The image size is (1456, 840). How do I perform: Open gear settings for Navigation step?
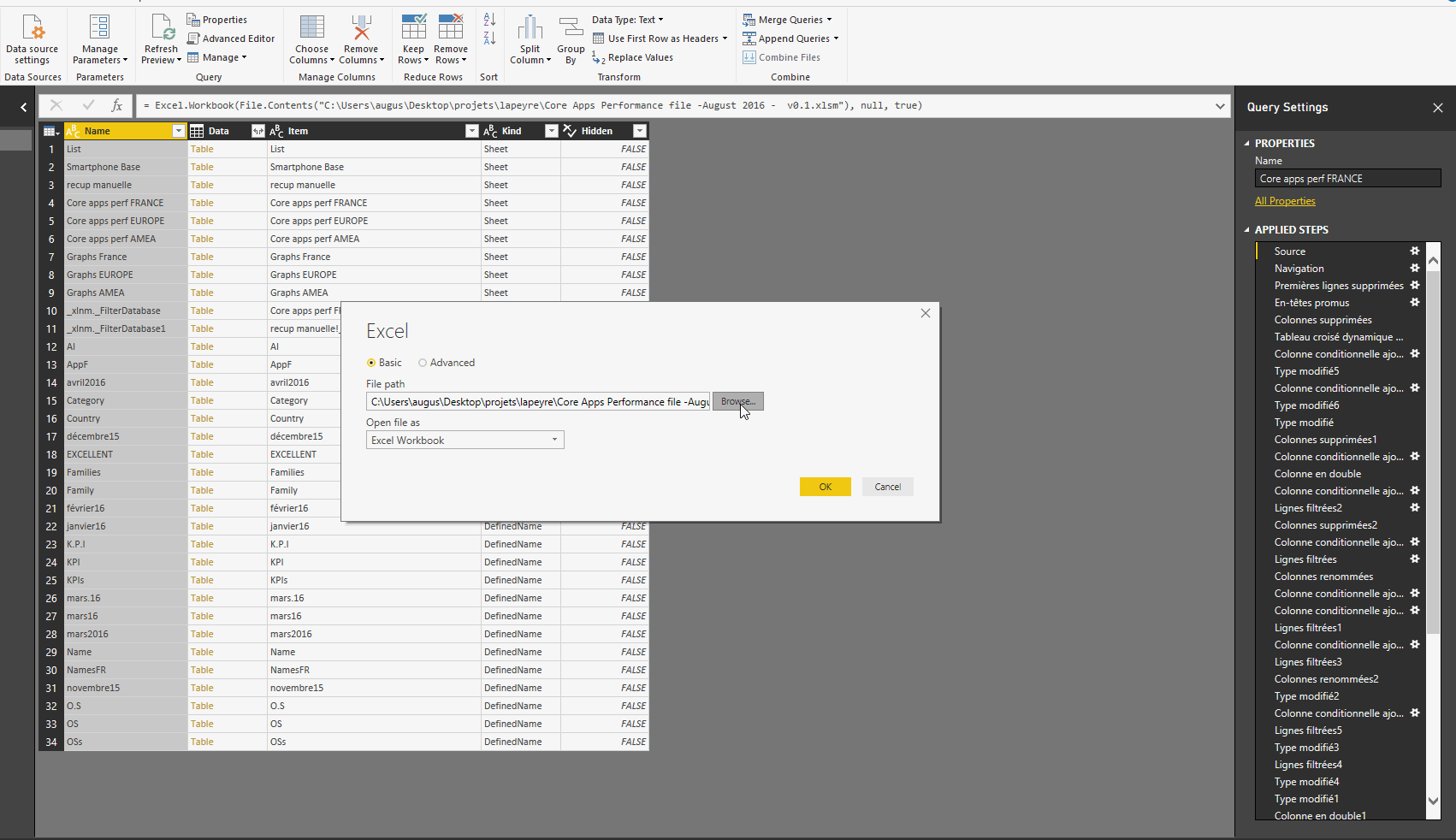(1415, 269)
